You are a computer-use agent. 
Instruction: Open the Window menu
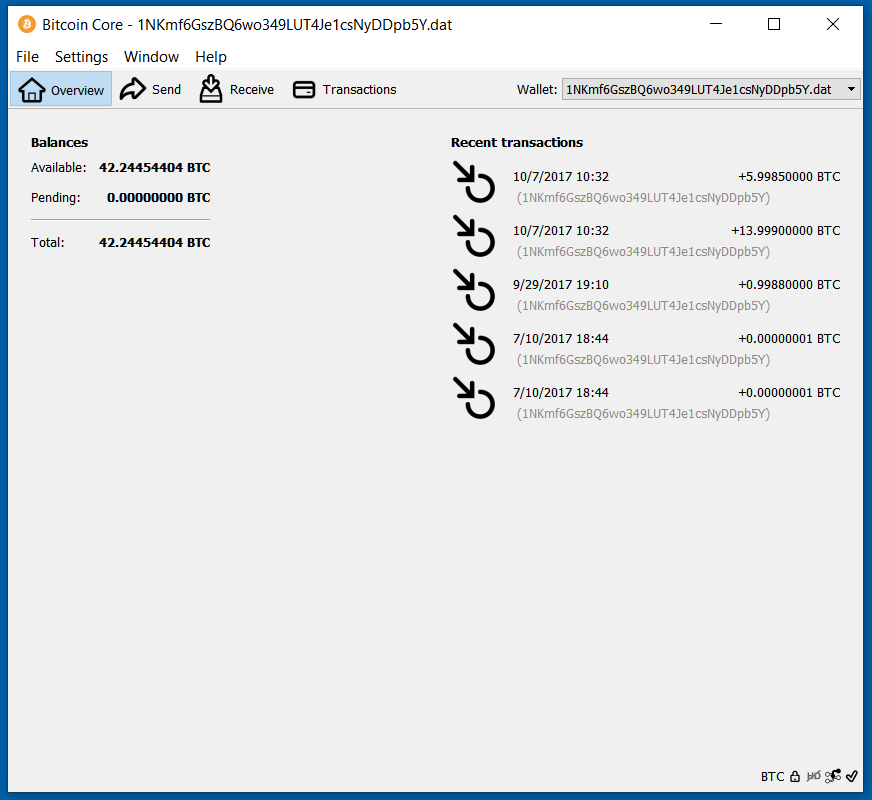coord(151,57)
